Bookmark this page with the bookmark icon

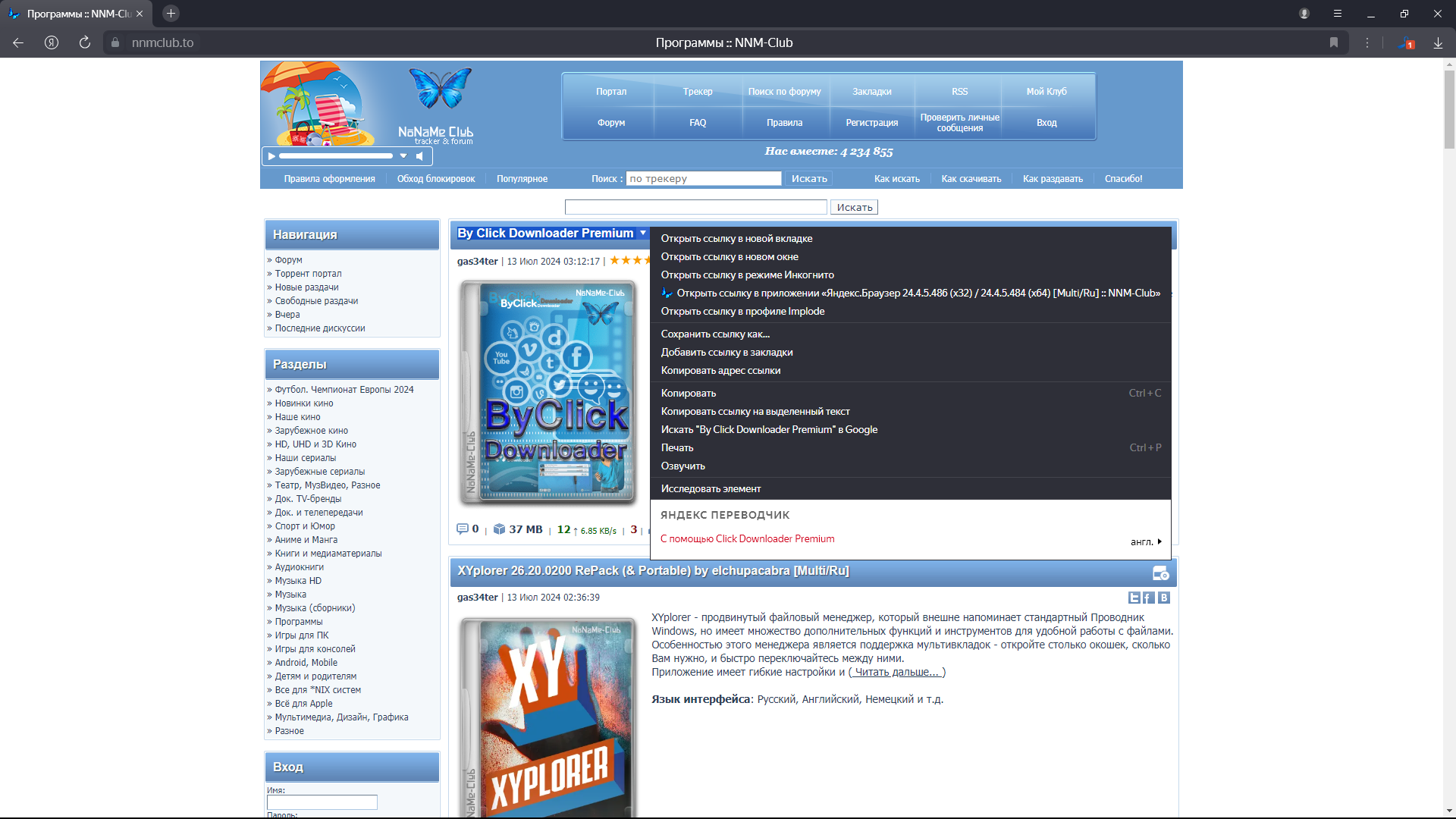coord(1334,42)
